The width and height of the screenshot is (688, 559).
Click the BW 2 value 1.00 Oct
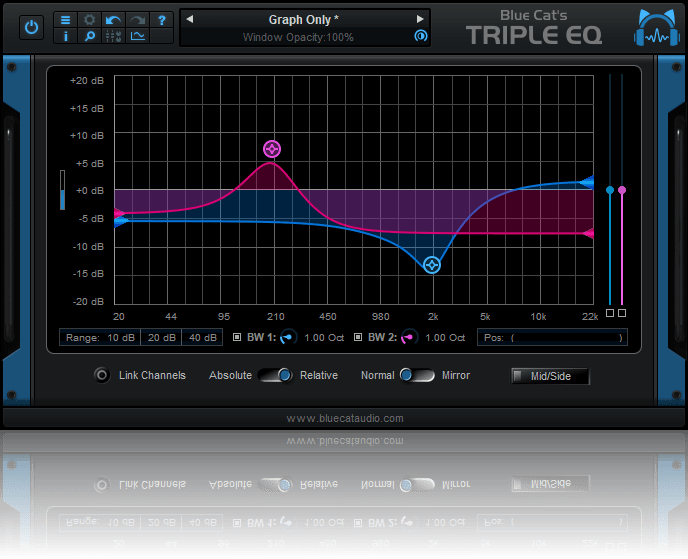click(445, 337)
